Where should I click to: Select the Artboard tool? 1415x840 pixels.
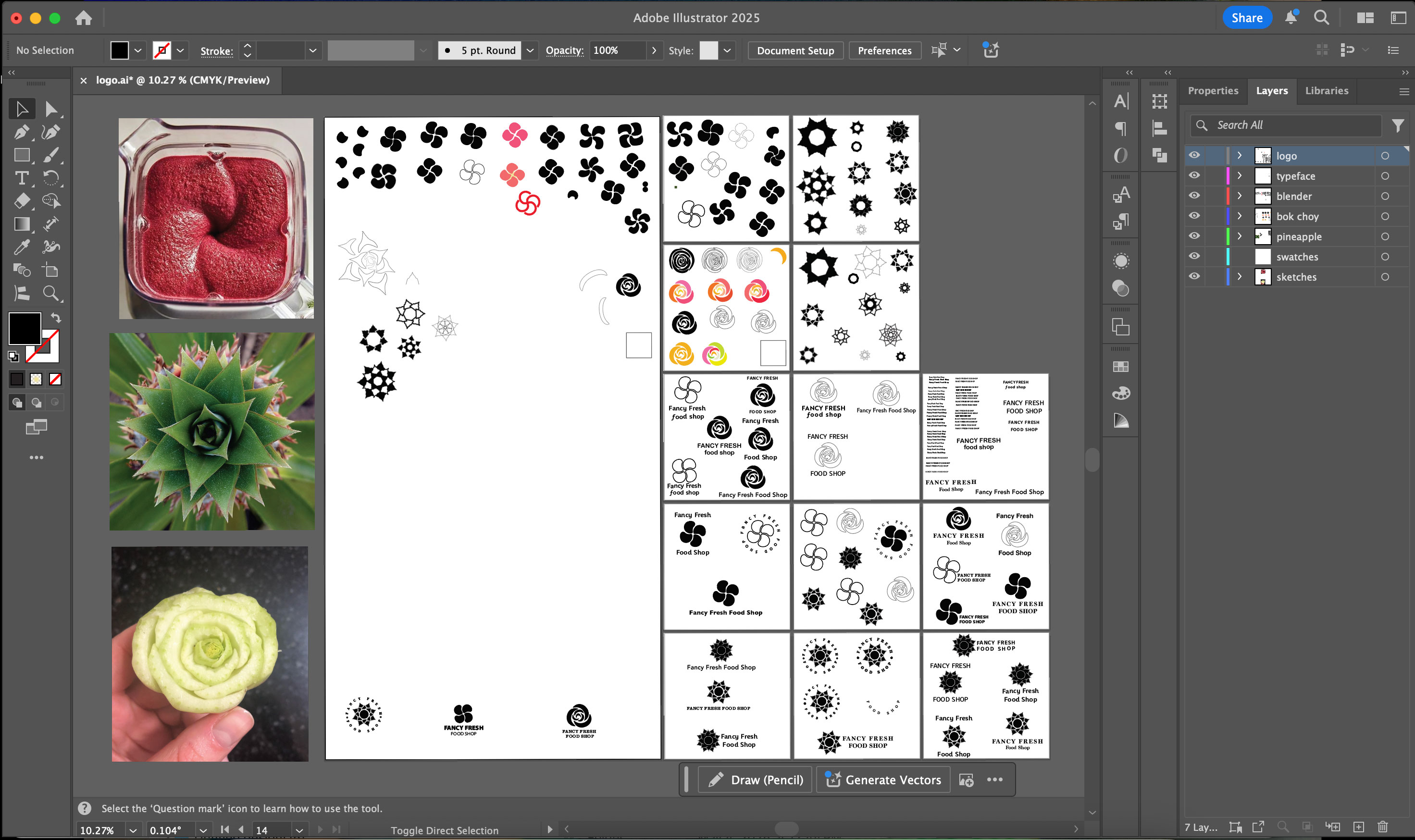coord(50,270)
